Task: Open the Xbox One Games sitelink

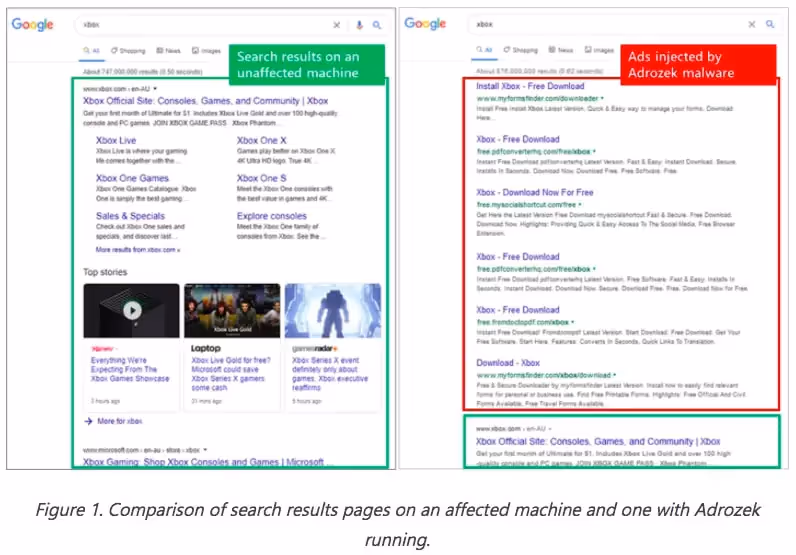Action: [x=132, y=178]
